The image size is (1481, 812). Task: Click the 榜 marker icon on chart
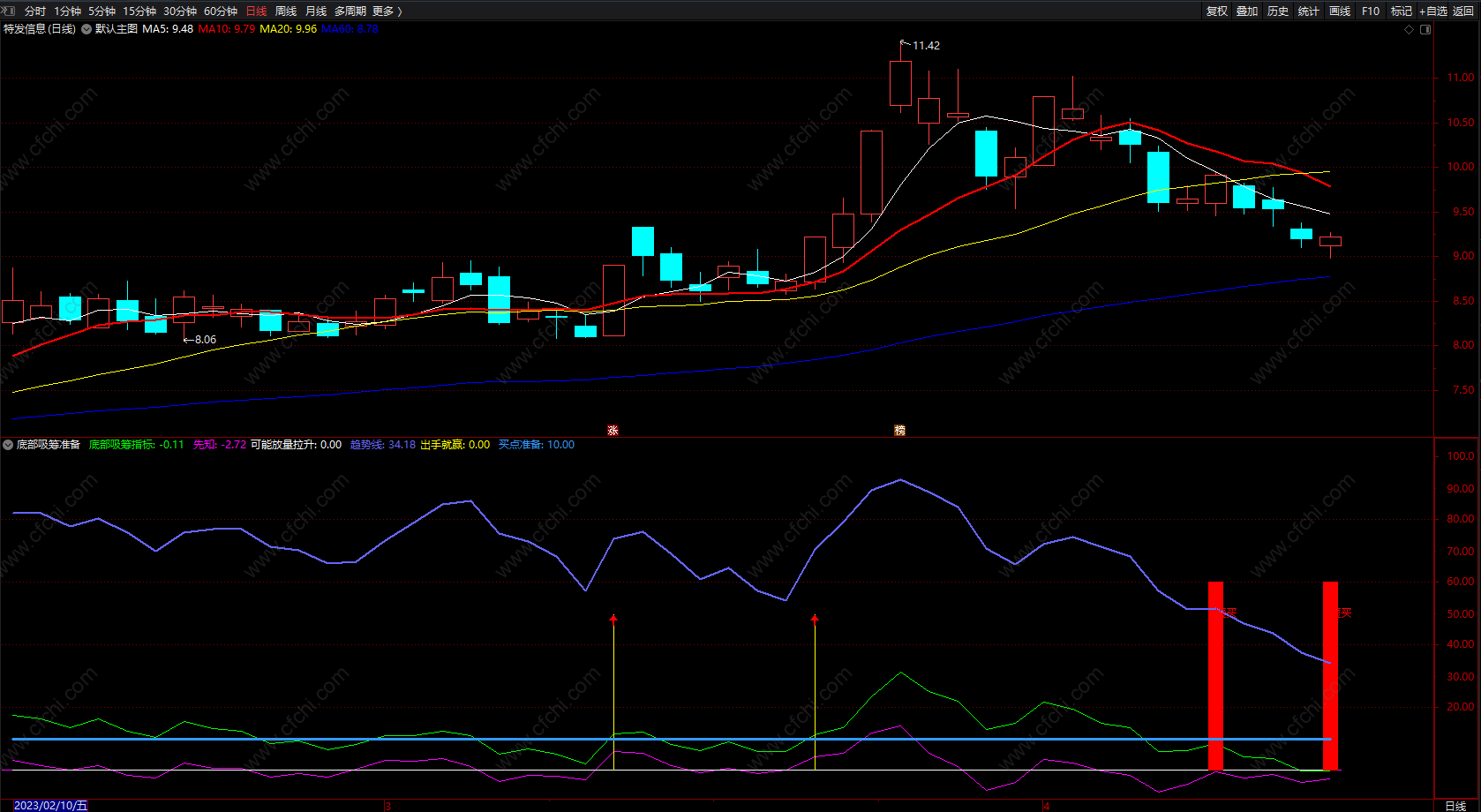pyautogui.click(x=899, y=431)
